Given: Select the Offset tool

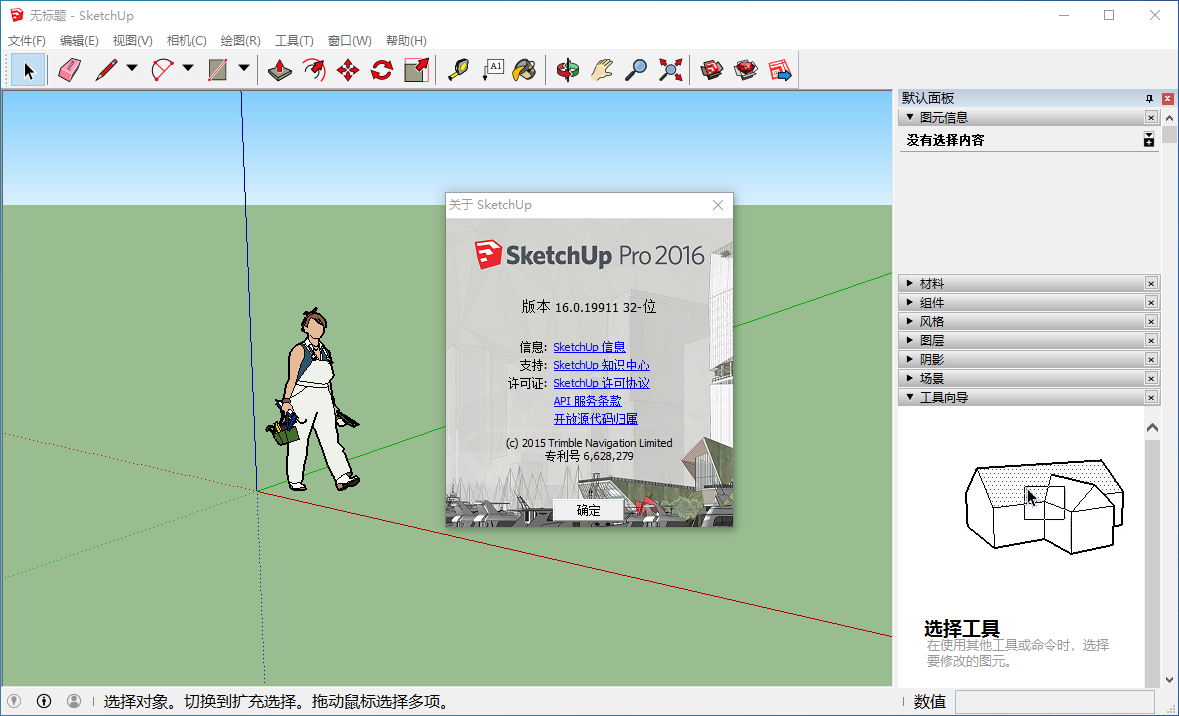Looking at the screenshot, I should [314, 71].
